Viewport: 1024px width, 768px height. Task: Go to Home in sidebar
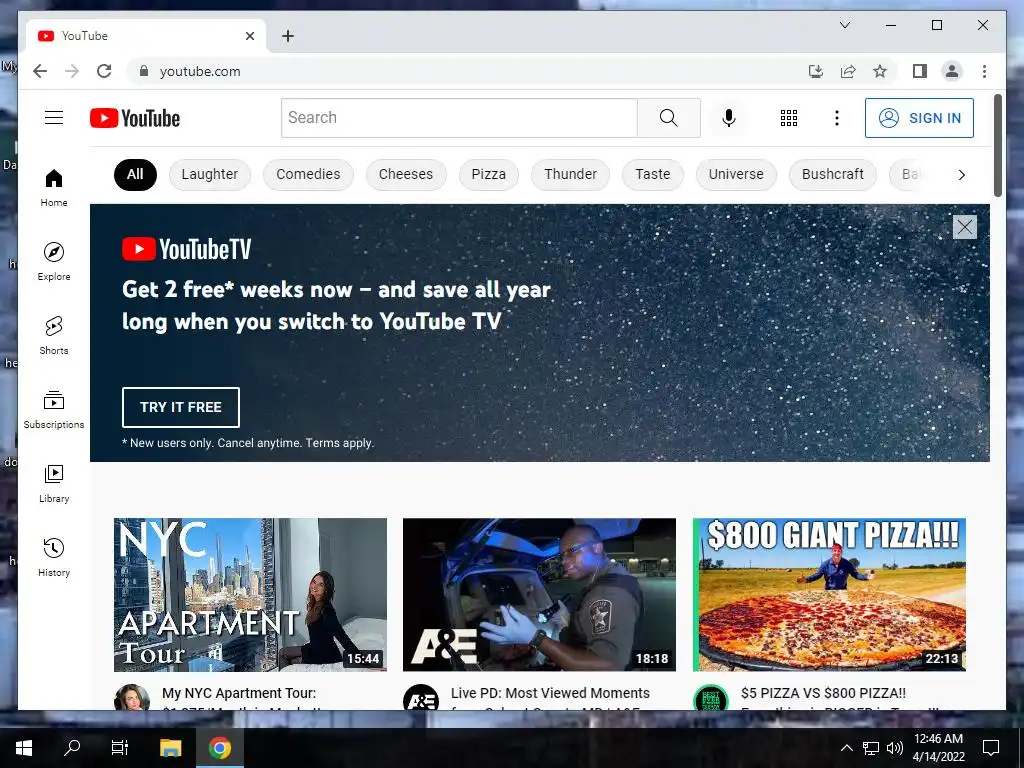coord(54,188)
